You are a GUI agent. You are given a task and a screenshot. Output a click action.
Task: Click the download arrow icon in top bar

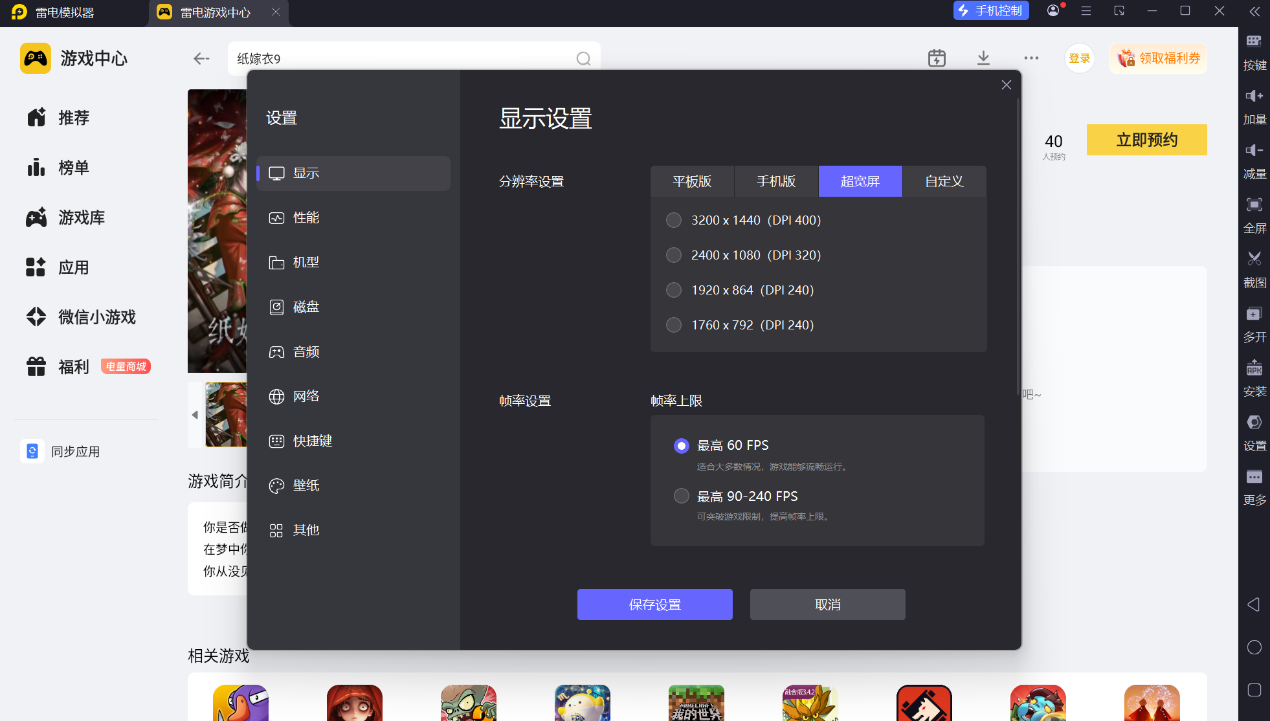pos(983,58)
